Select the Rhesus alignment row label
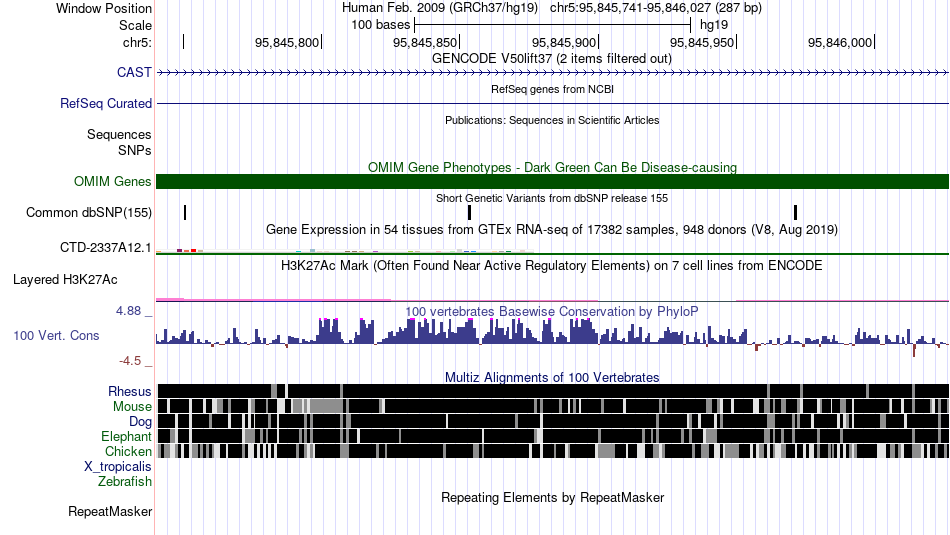Image resolution: width=950 pixels, height=535 pixels. [130, 391]
